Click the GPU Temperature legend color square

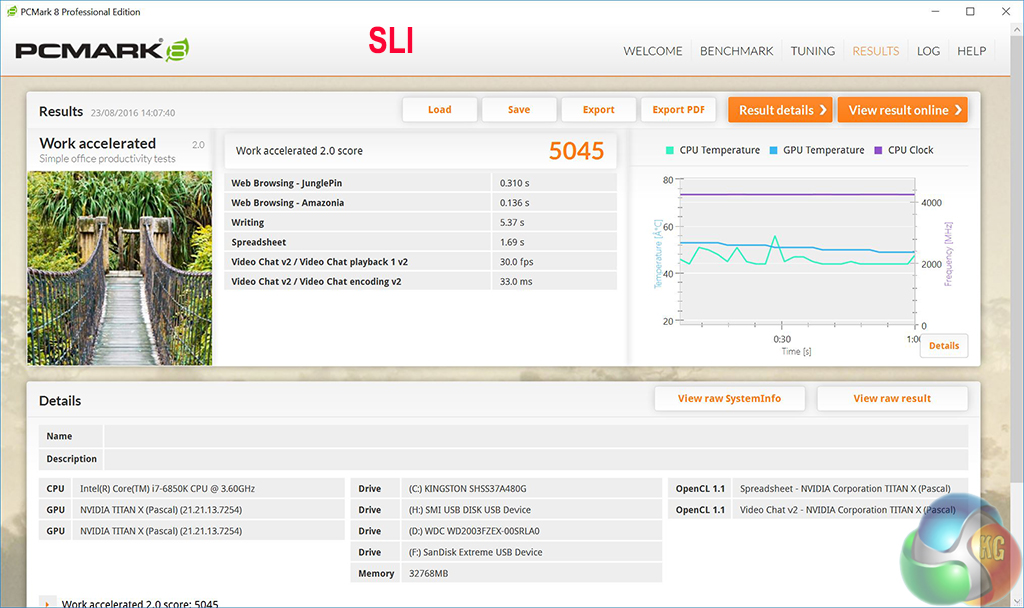774,150
